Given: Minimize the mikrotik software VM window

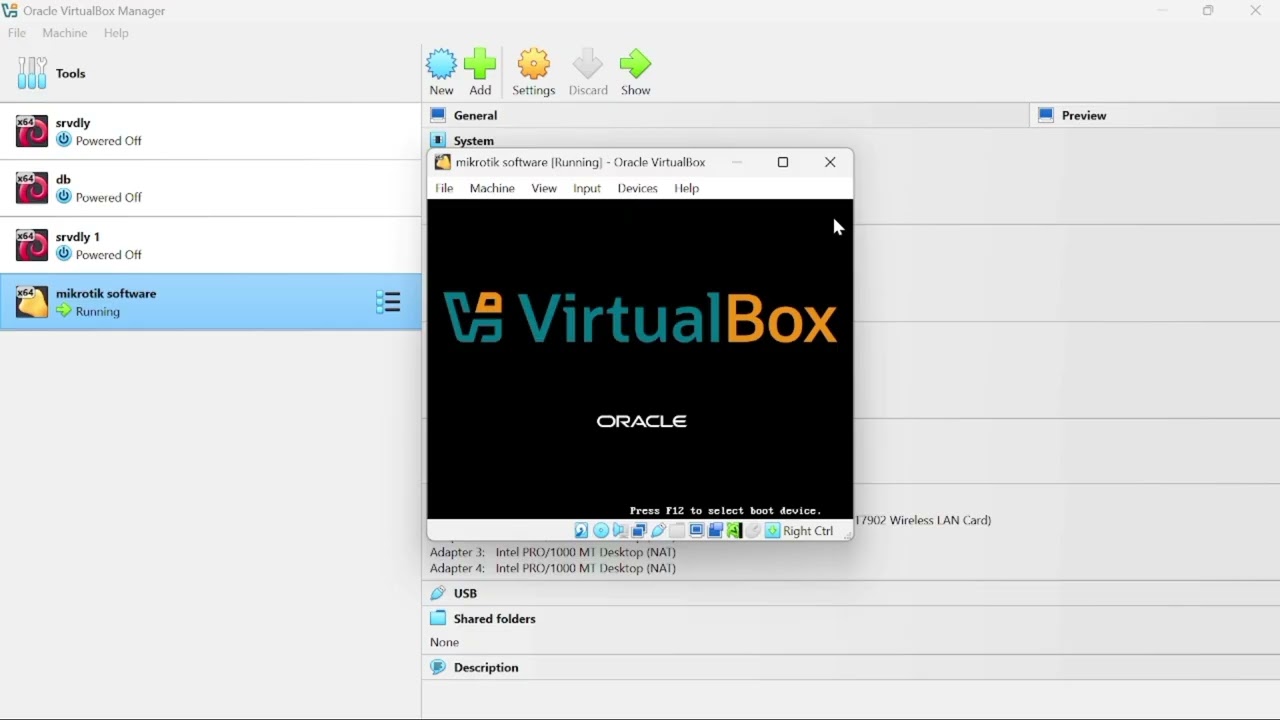Looking at the screenshot, I should tap(737, 162).
